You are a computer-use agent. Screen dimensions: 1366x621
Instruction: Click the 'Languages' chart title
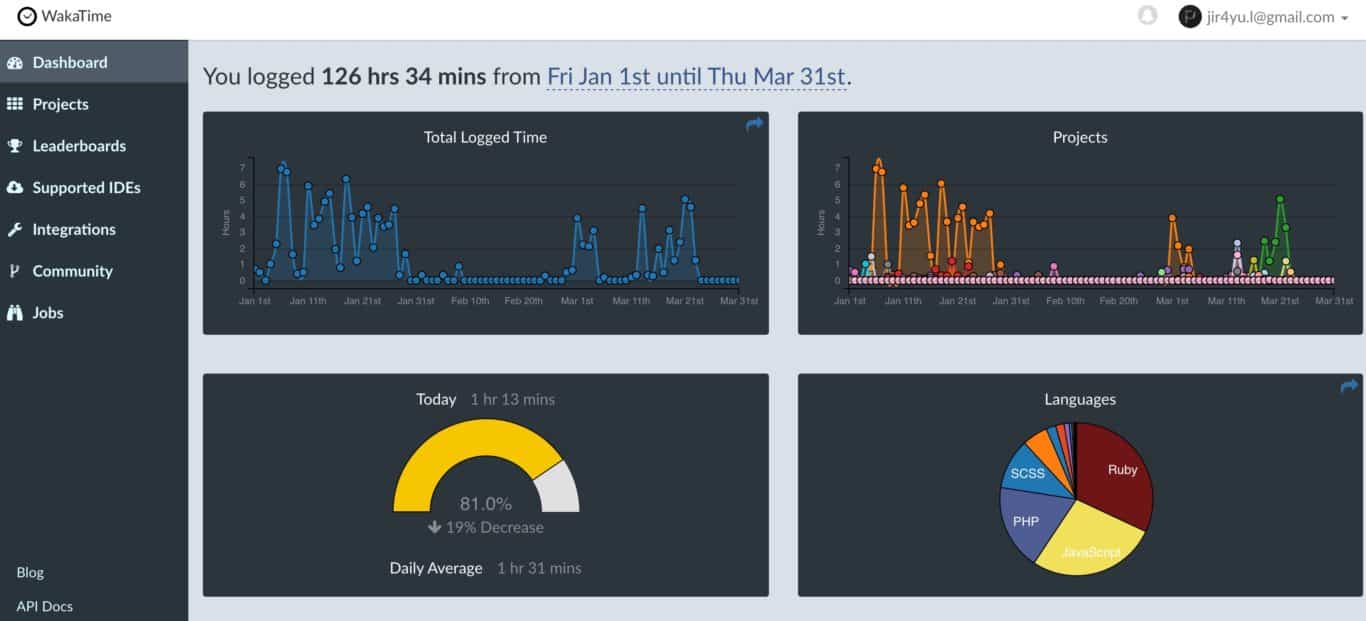point(1080,399)
